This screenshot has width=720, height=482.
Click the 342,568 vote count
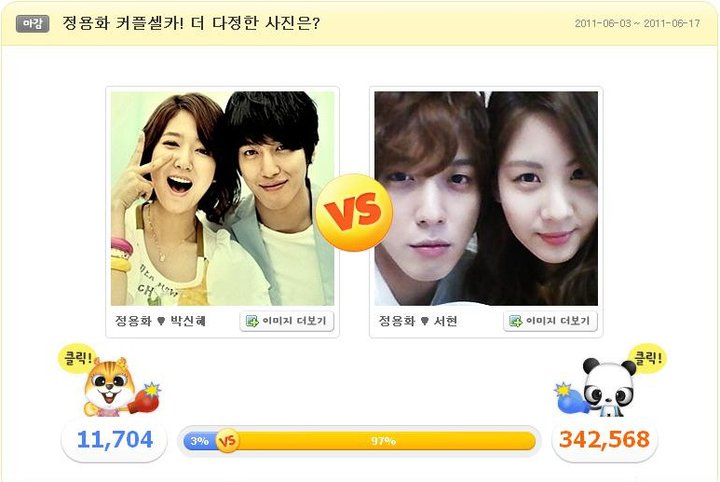[x=604, y=439]
